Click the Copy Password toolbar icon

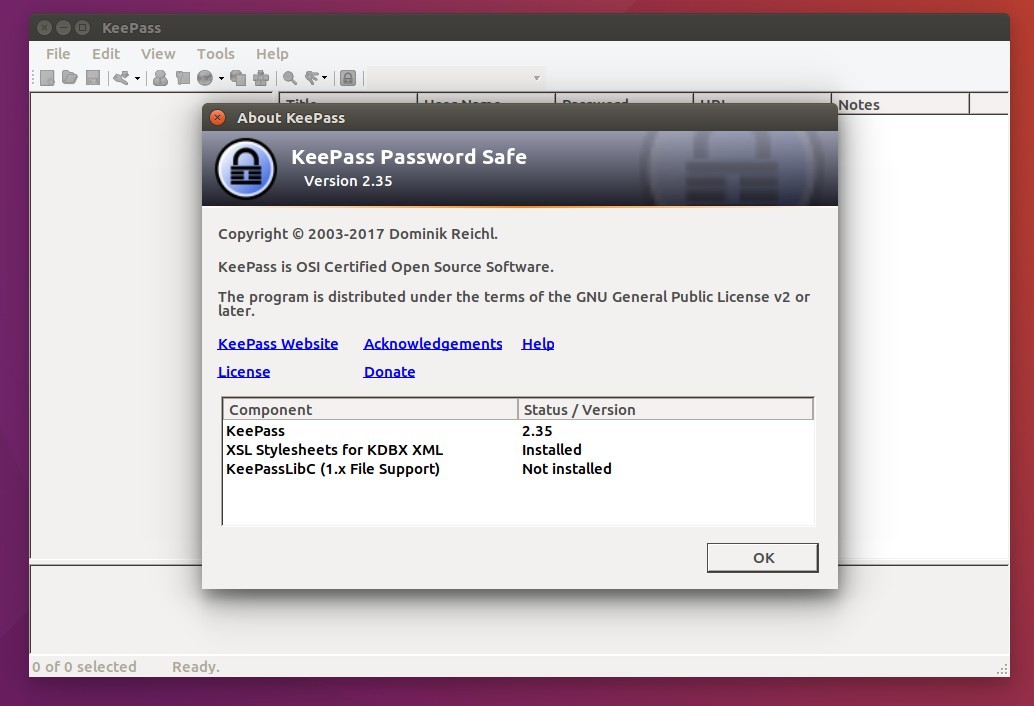183,78
